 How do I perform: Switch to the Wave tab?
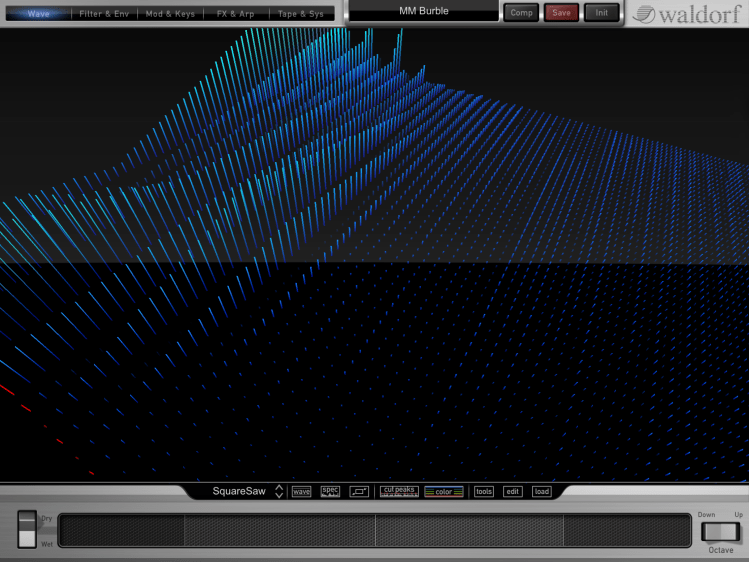point(38,14)
